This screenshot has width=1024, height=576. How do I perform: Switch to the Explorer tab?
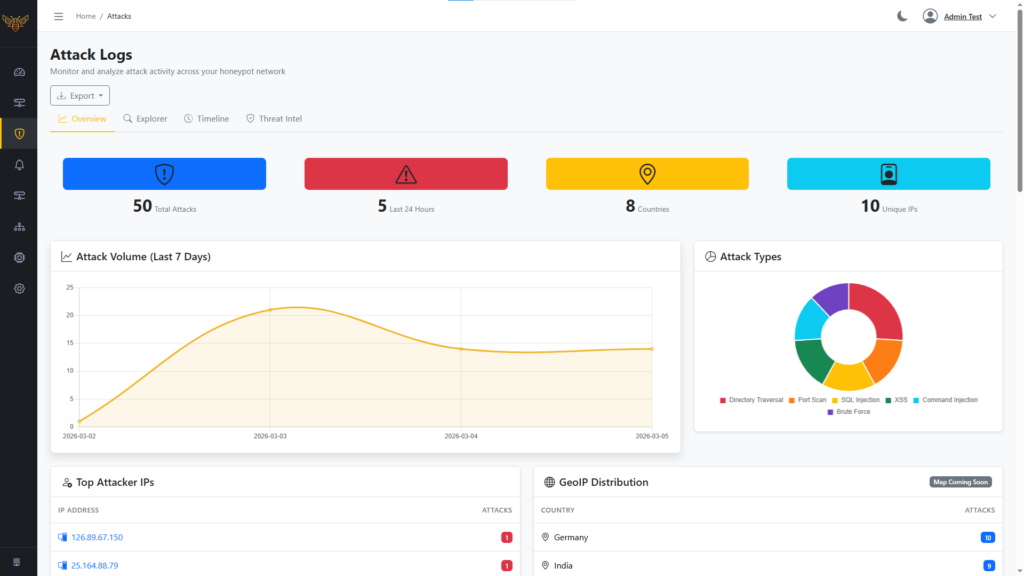[x=145, y=119]
